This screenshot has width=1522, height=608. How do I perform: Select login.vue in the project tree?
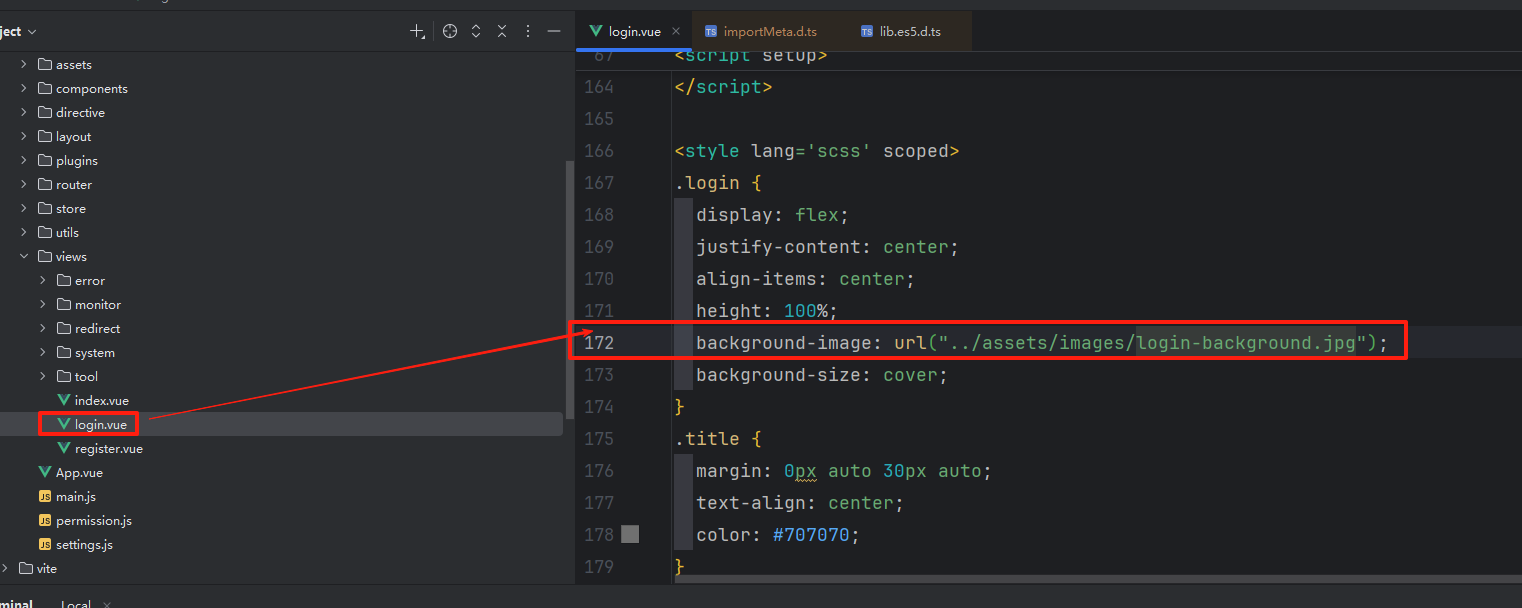click(282, 424)
